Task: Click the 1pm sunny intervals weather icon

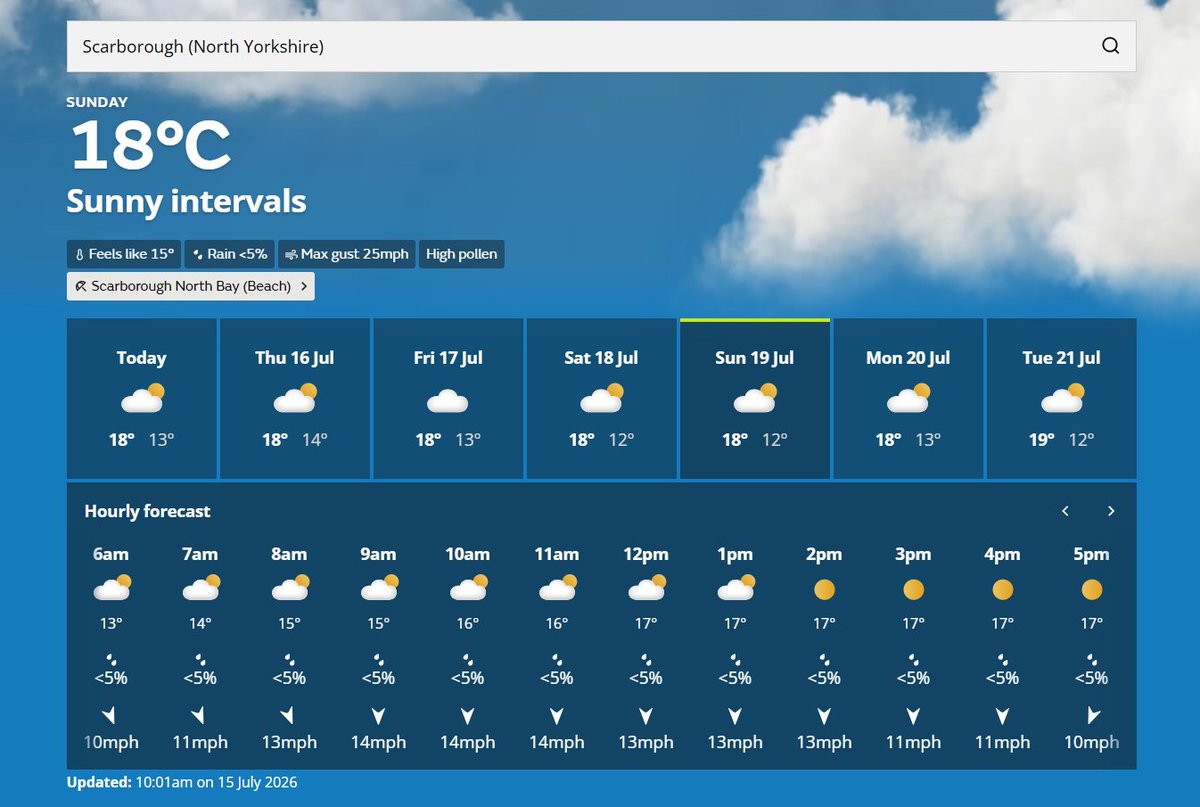Action: tap(736, 588)
